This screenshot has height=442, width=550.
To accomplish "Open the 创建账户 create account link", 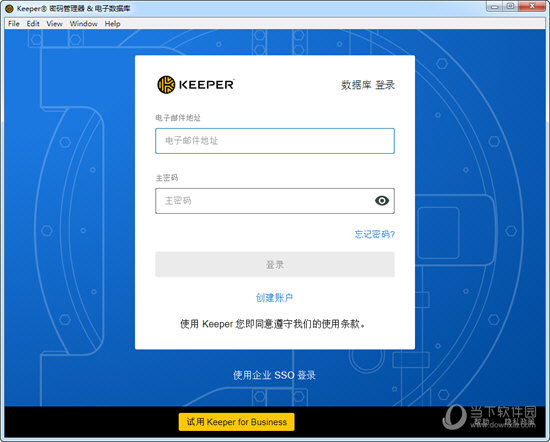I will [x=274, y=298].
